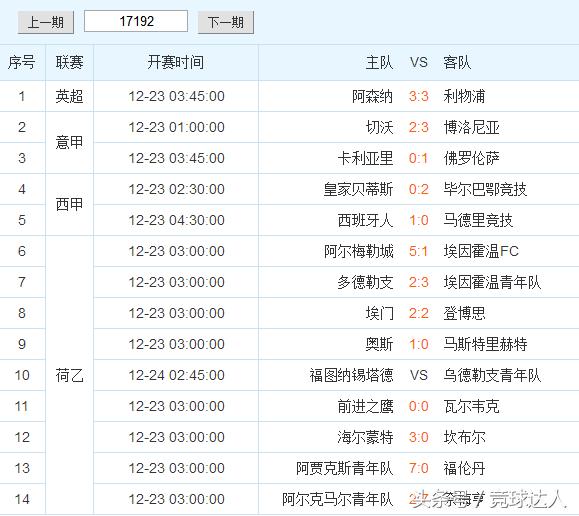Click the 荷乙 league cell
The height and width of the screenshot is (516, 579).
tap(69, 376)
